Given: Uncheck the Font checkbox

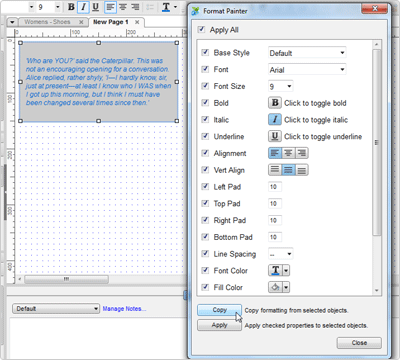Looking at the screenshot, I should tap(205, 69).
